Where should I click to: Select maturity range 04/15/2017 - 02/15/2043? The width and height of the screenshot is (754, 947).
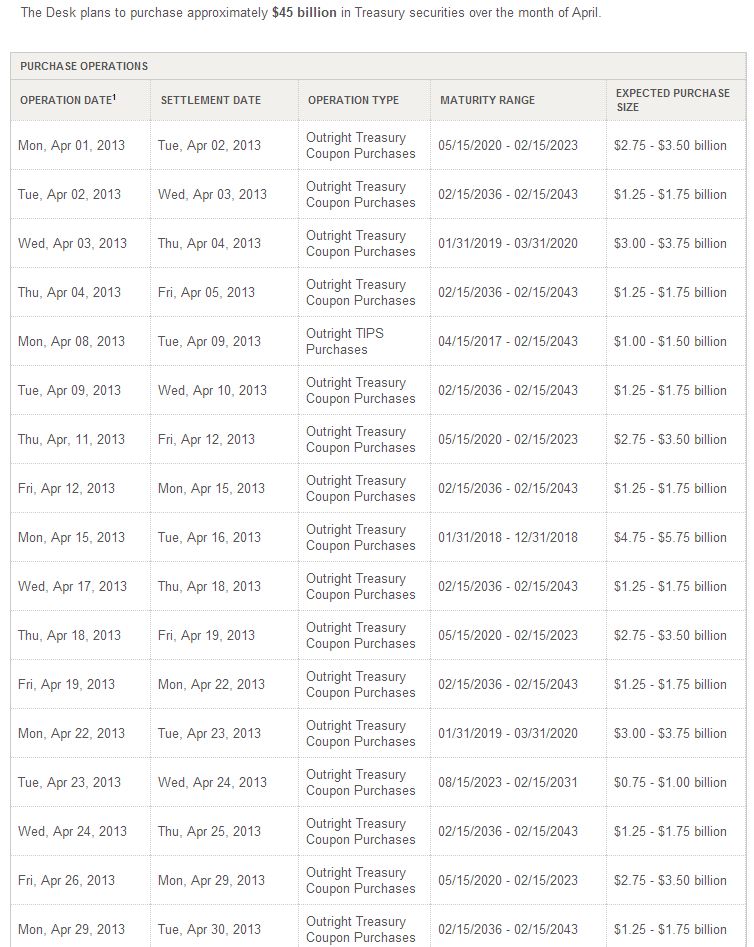click(x=508, y=341)
